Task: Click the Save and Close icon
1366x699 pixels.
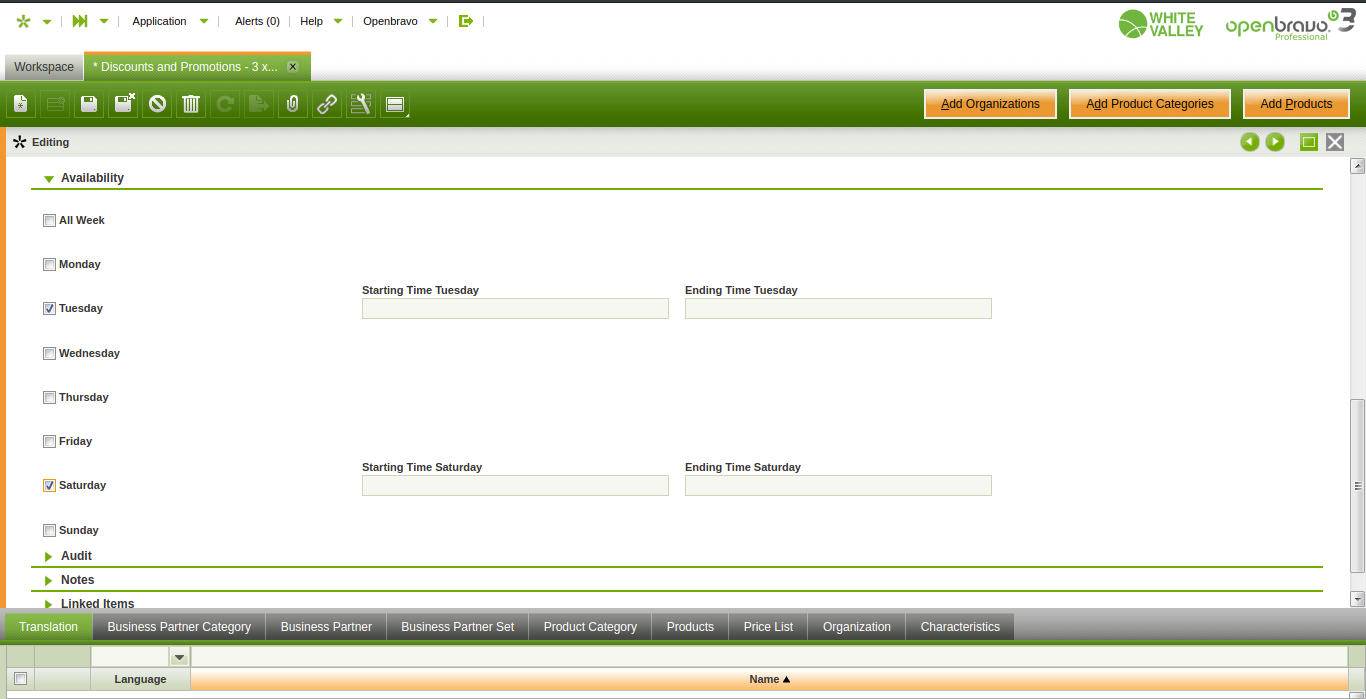Action: click(x=123, y=104)
